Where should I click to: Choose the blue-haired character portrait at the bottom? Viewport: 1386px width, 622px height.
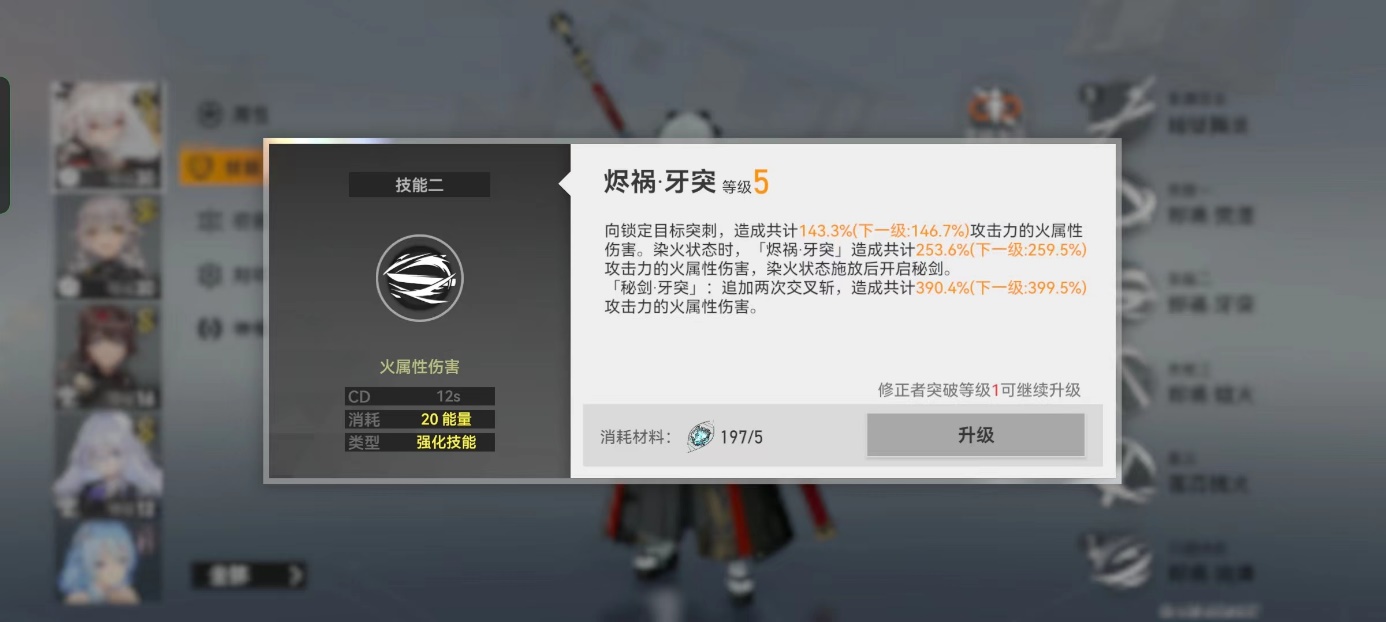pyautogui.click(x=107, y=560)
